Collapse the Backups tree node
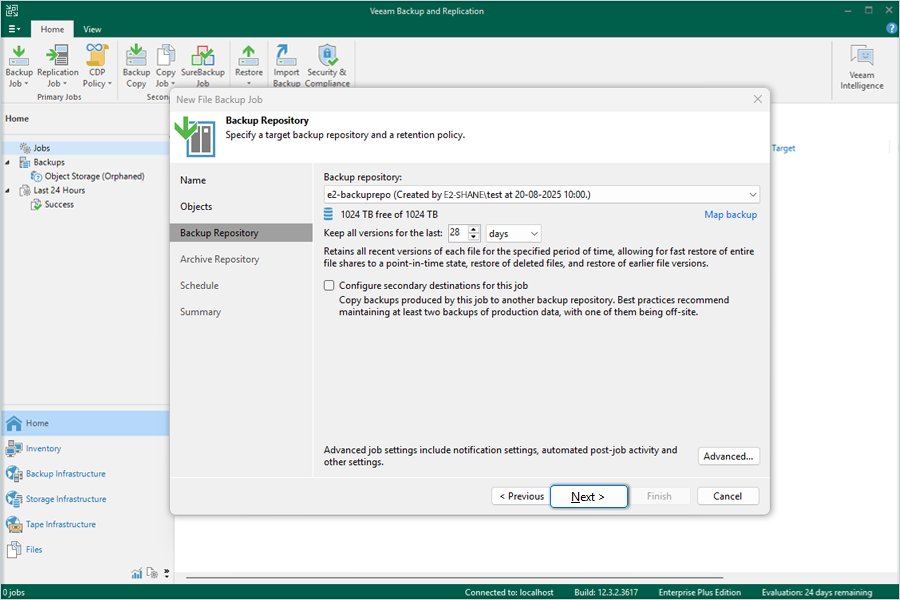Viewport: 900px width, 600px height. tap(7, 162)
